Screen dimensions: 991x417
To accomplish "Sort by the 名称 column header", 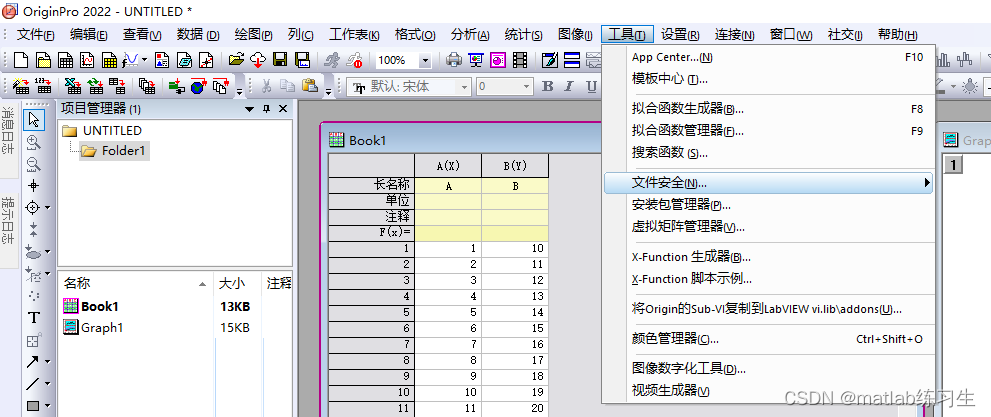I will click(x=136, y=283).
